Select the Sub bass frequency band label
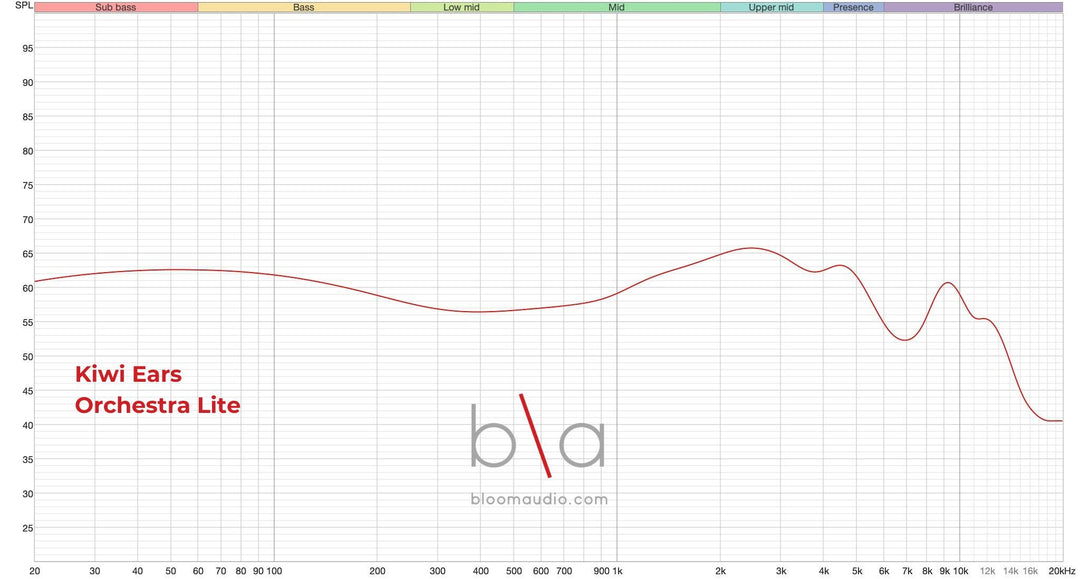The image size is (1080, 579). coord(116,8)
